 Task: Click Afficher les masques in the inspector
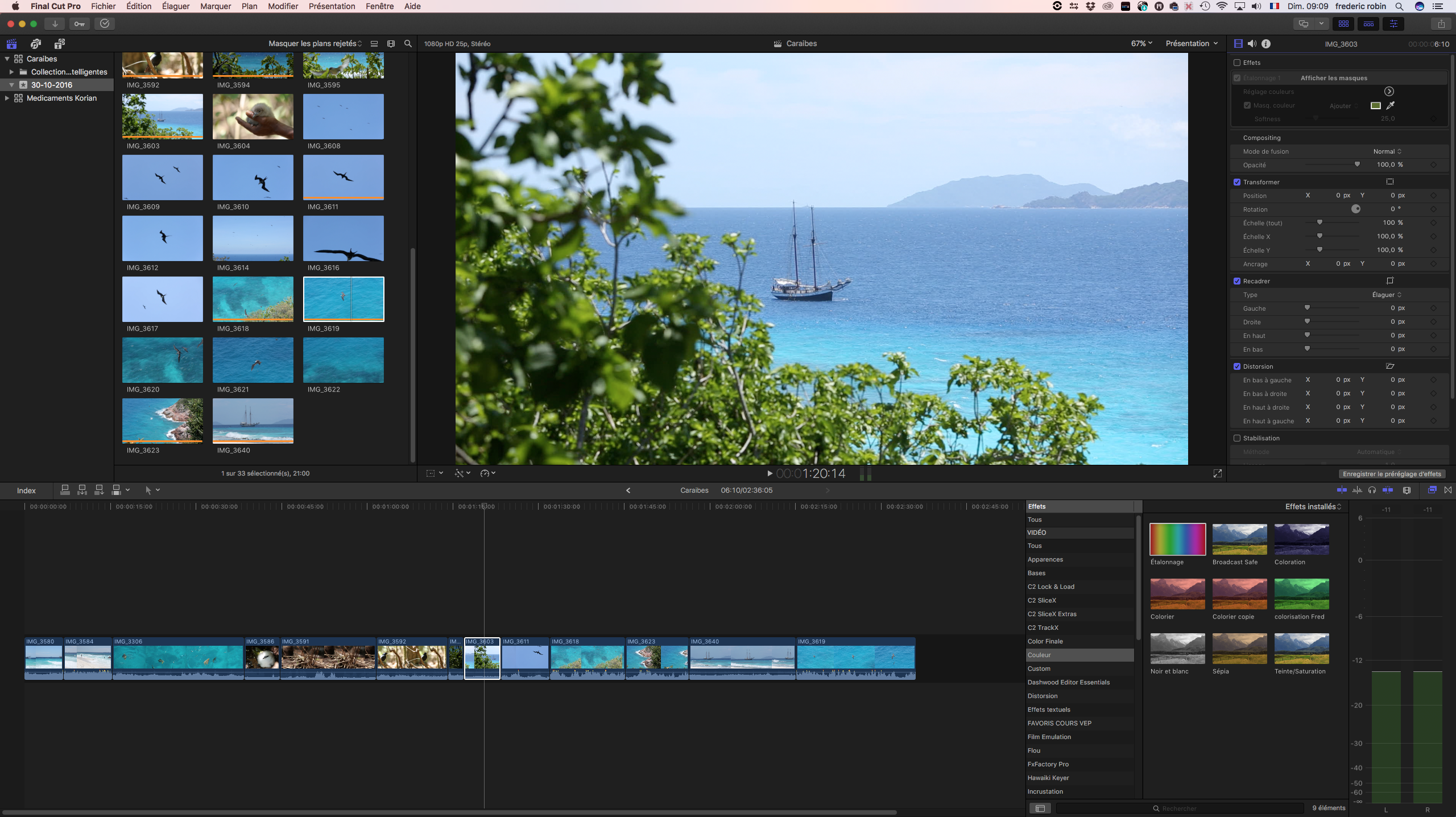tap(1334, 77)
